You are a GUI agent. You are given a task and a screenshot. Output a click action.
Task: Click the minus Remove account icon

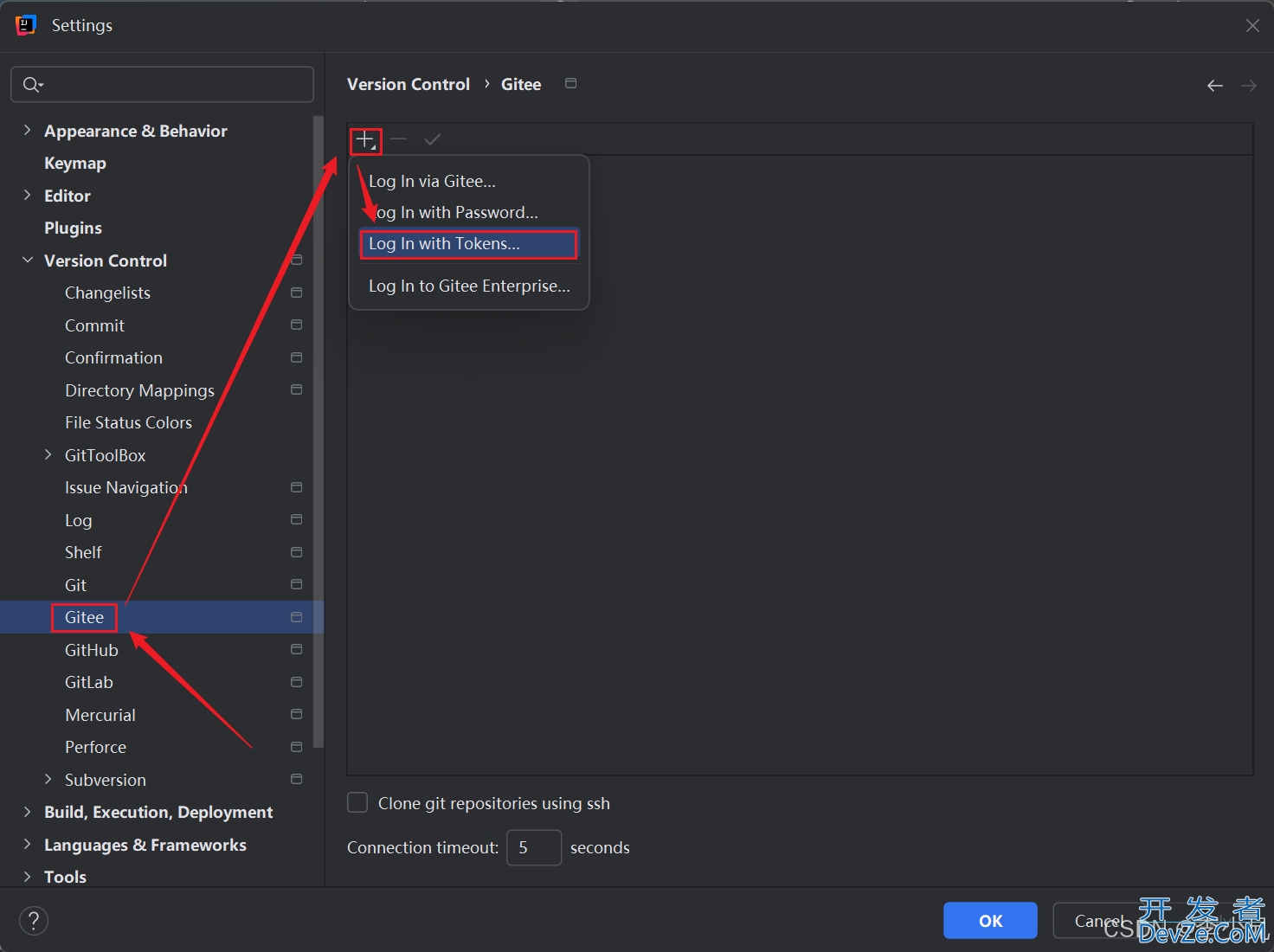coord(398,139)
